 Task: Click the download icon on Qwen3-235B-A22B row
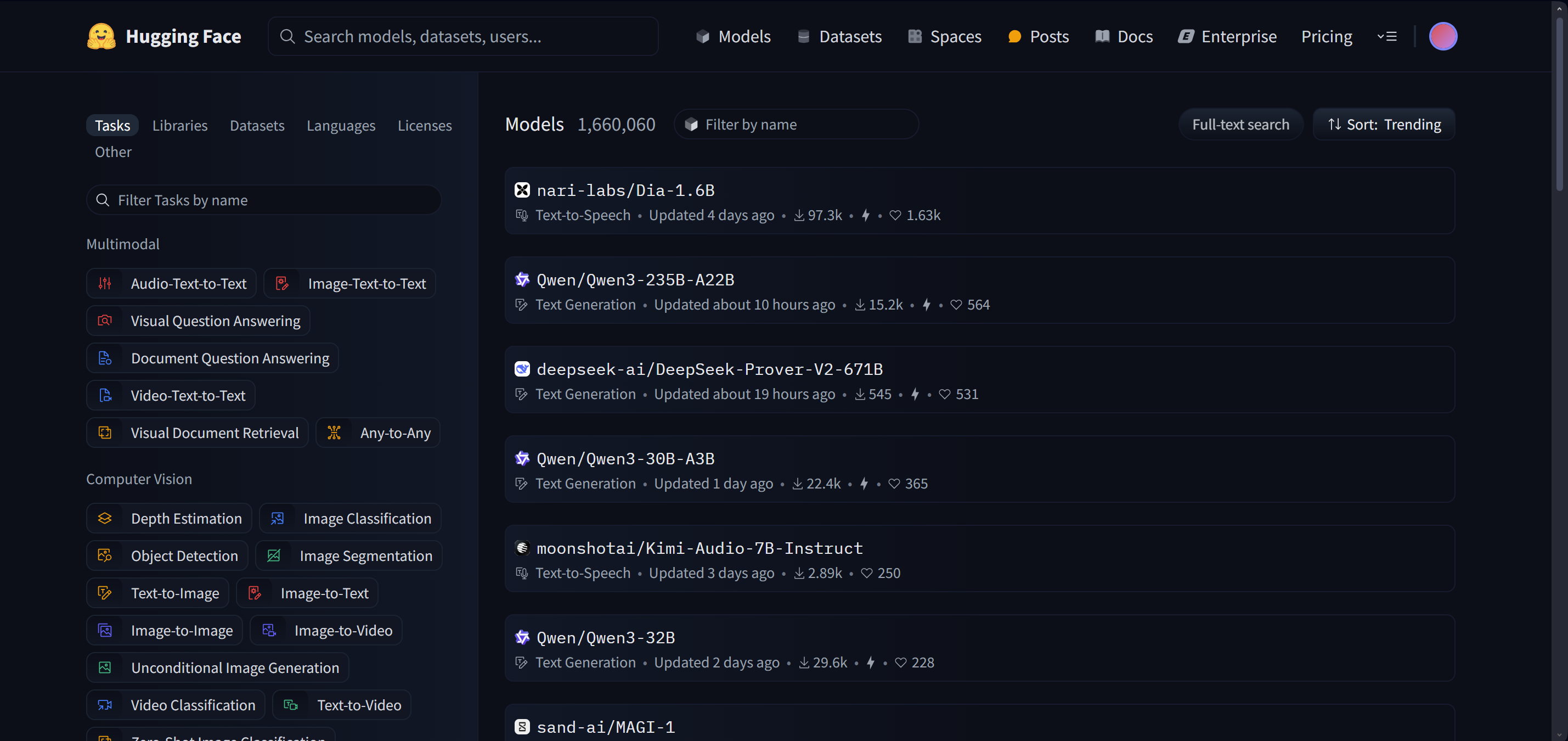(860, 305)
